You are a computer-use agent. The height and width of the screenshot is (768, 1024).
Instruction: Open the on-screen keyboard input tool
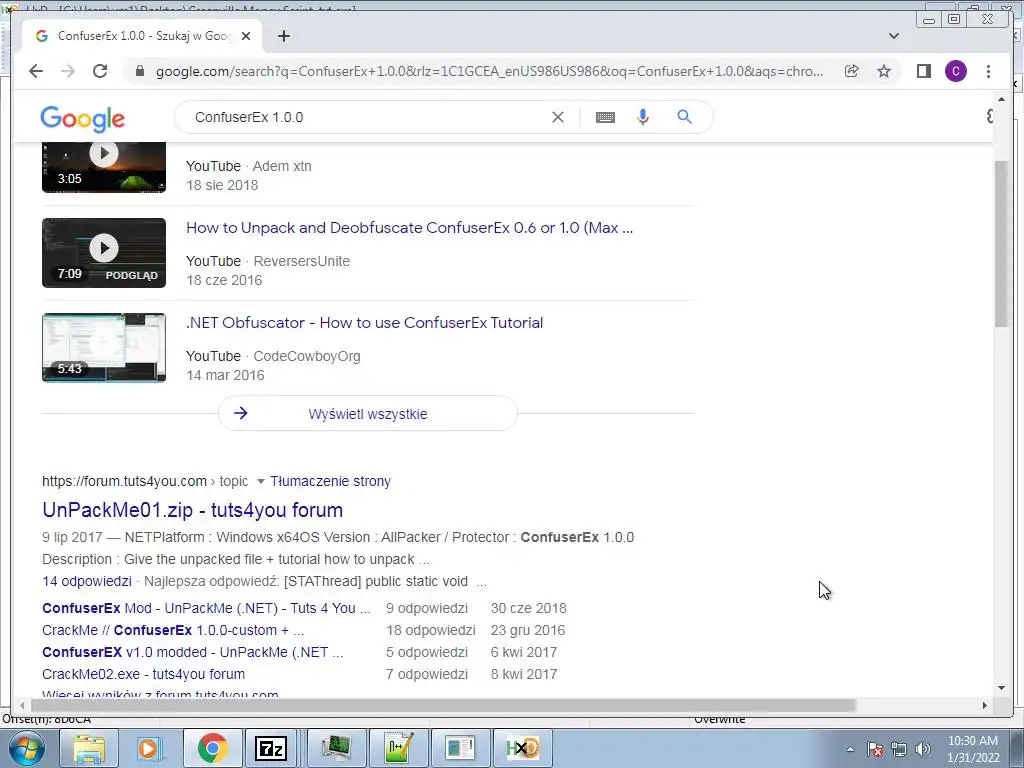605,117
